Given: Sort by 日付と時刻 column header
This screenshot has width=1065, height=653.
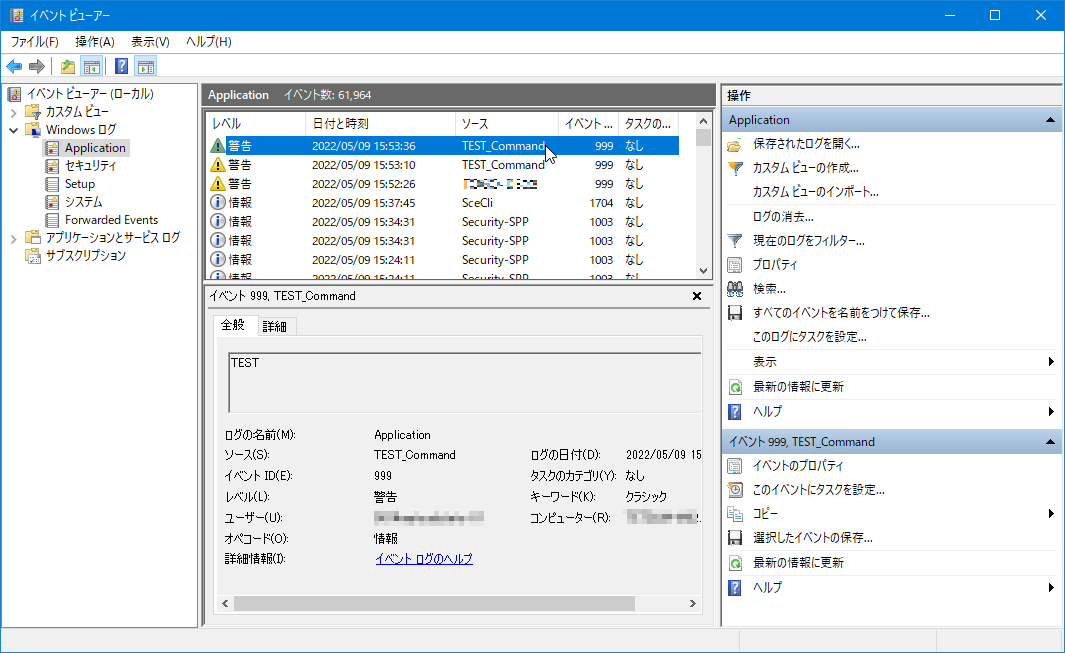Looking at the screenshot, I should pos(340,124).
